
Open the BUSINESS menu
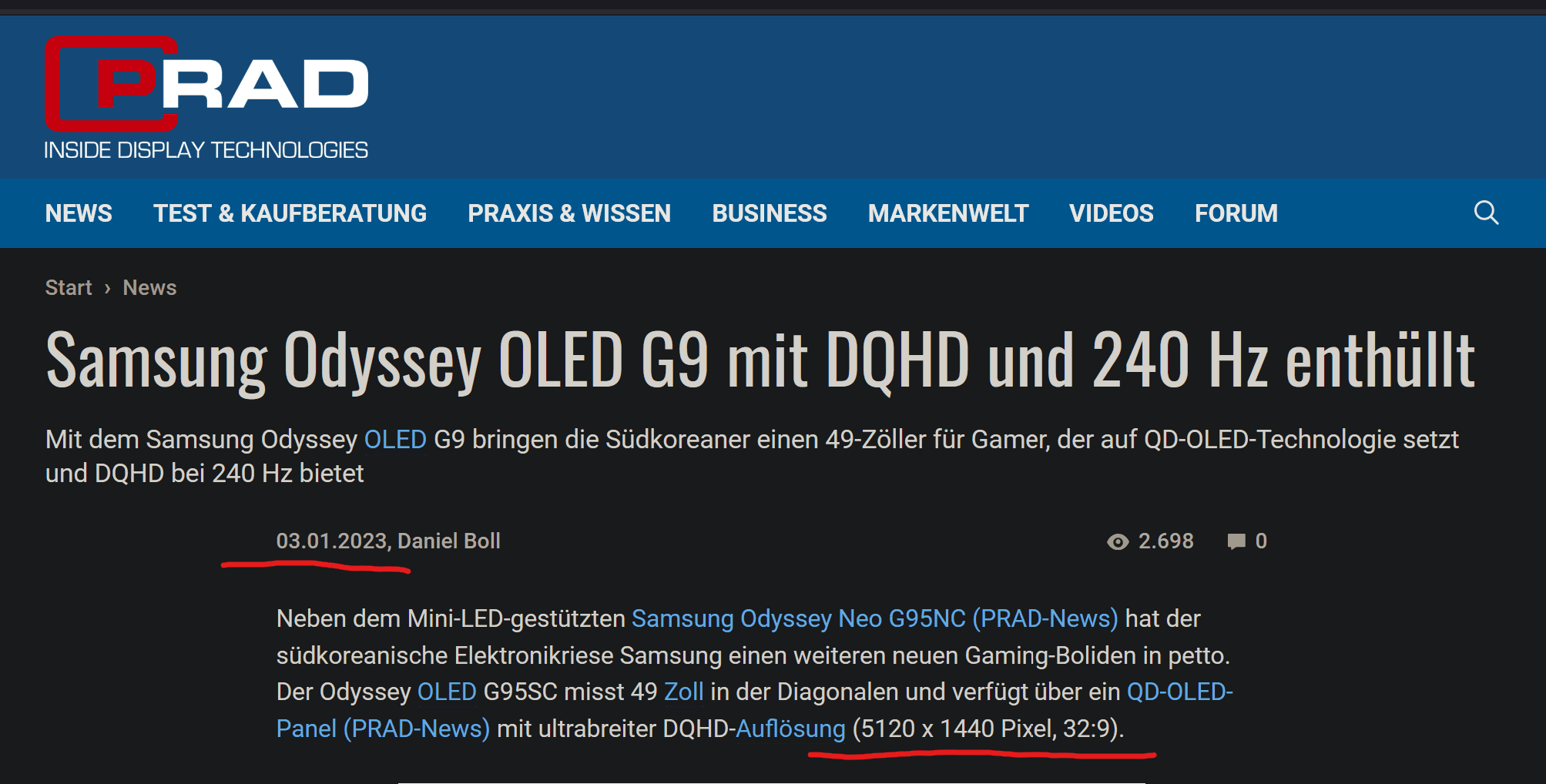[x=770, y=213]
